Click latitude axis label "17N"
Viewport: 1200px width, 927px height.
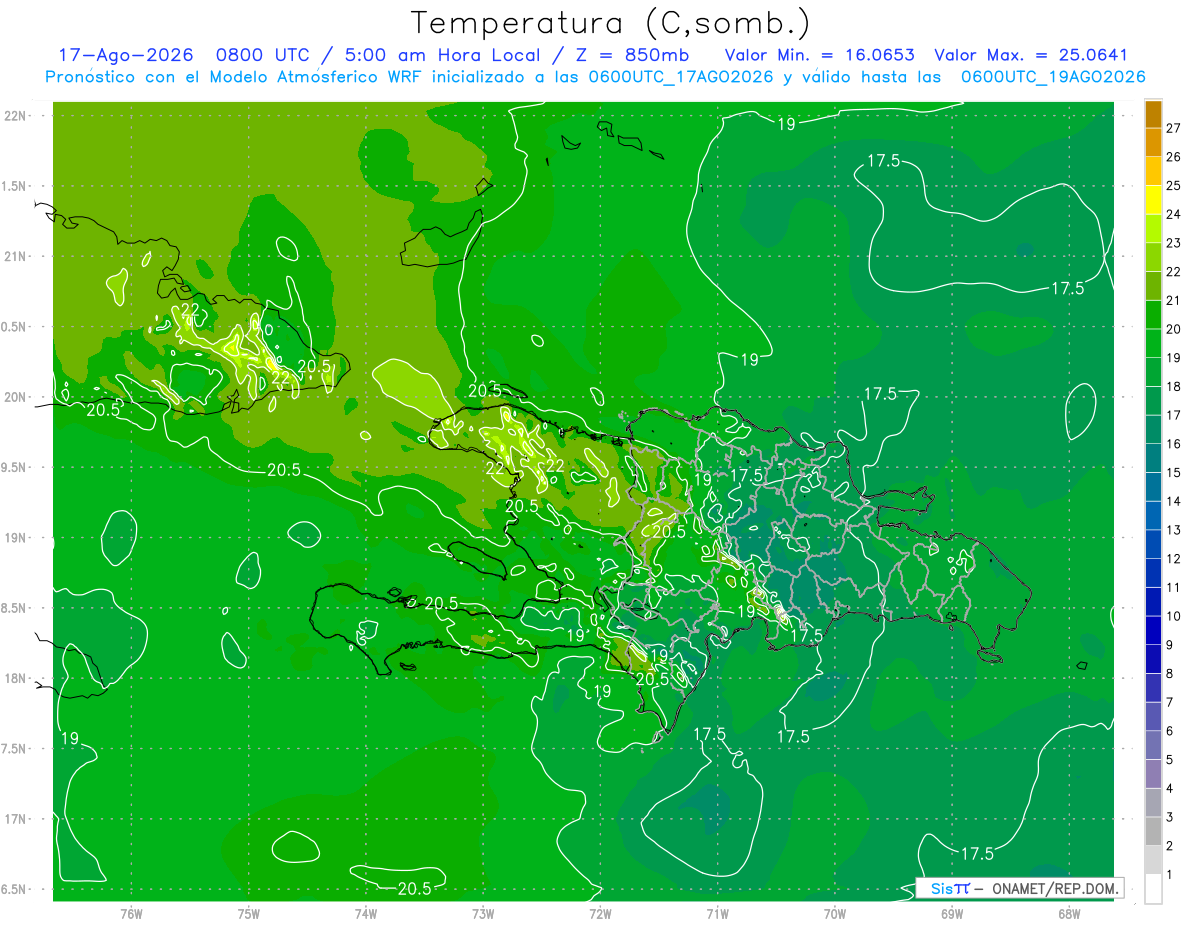17,819
